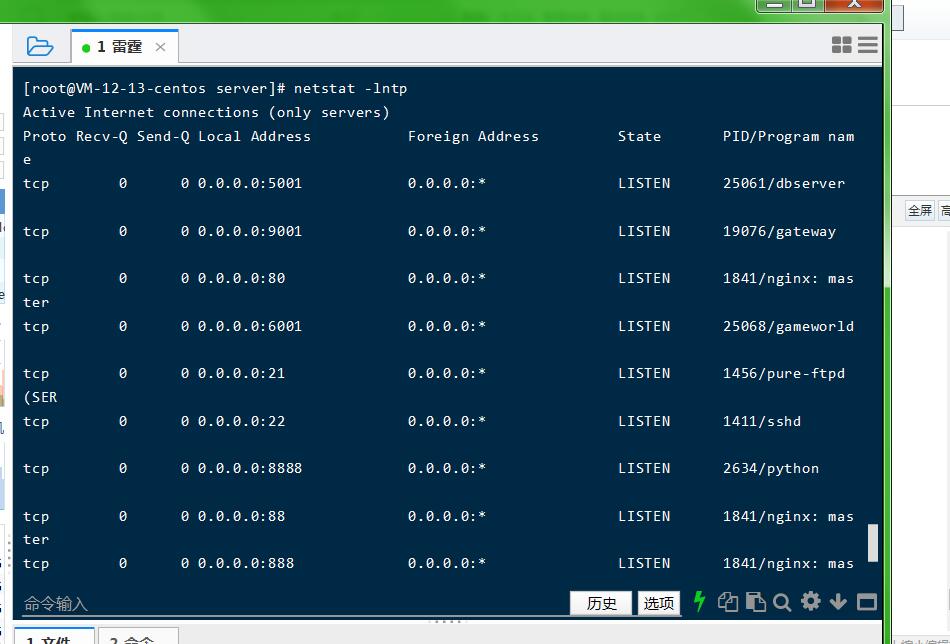Close the 雷霆 session tab
The width and height of the screenshot is (950, 644).
[x=160, y=47]
